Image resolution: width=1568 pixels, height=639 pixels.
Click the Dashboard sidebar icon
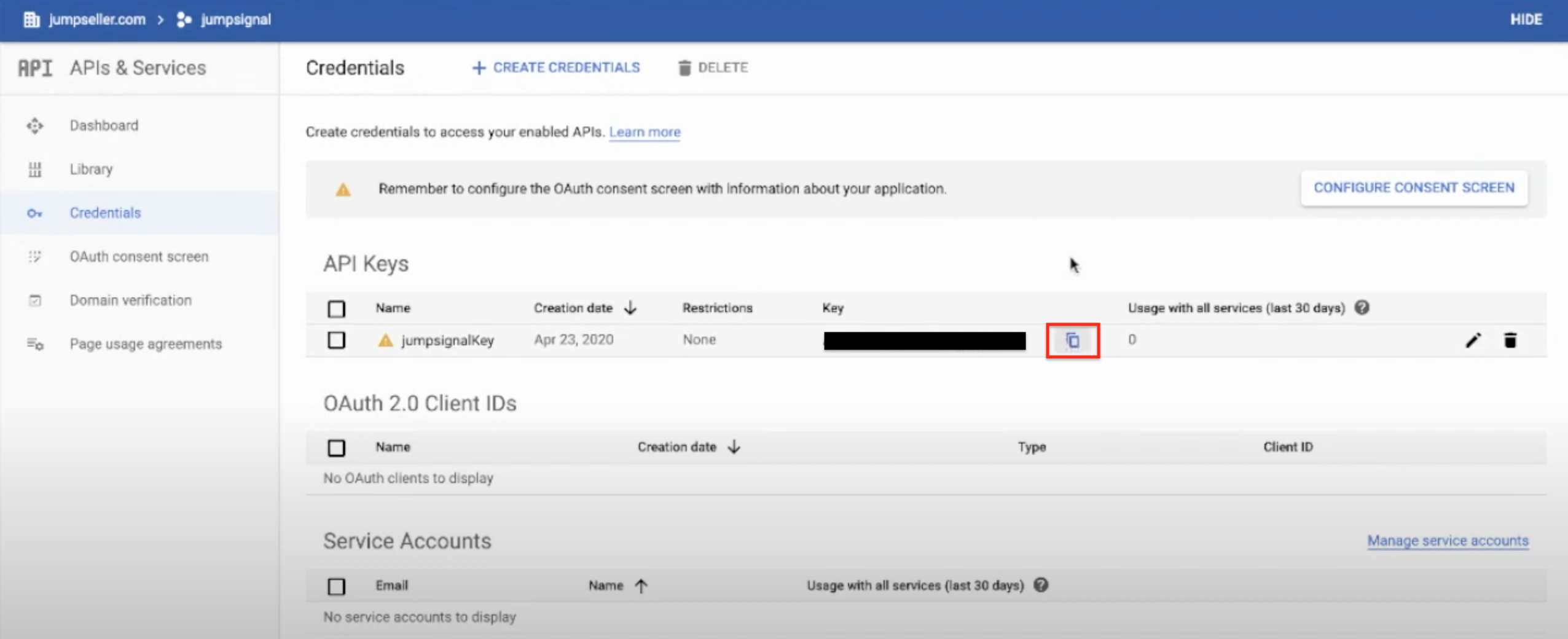click(35, 125)
